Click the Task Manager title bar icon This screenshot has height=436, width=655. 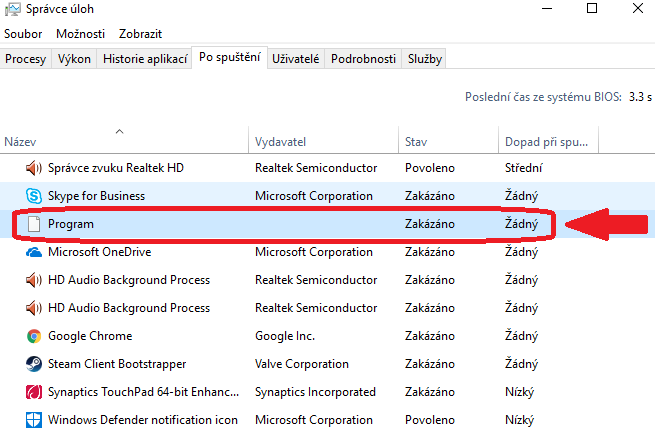click(x=13, y=9)
